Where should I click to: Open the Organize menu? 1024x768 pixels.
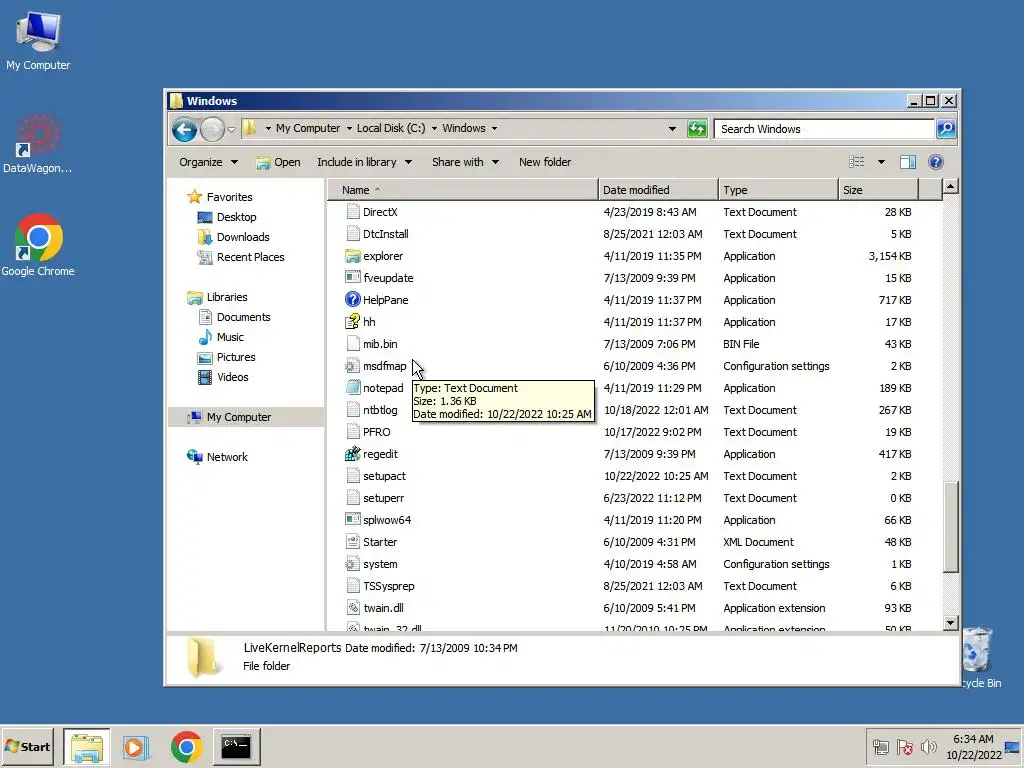tap(208, 162)
